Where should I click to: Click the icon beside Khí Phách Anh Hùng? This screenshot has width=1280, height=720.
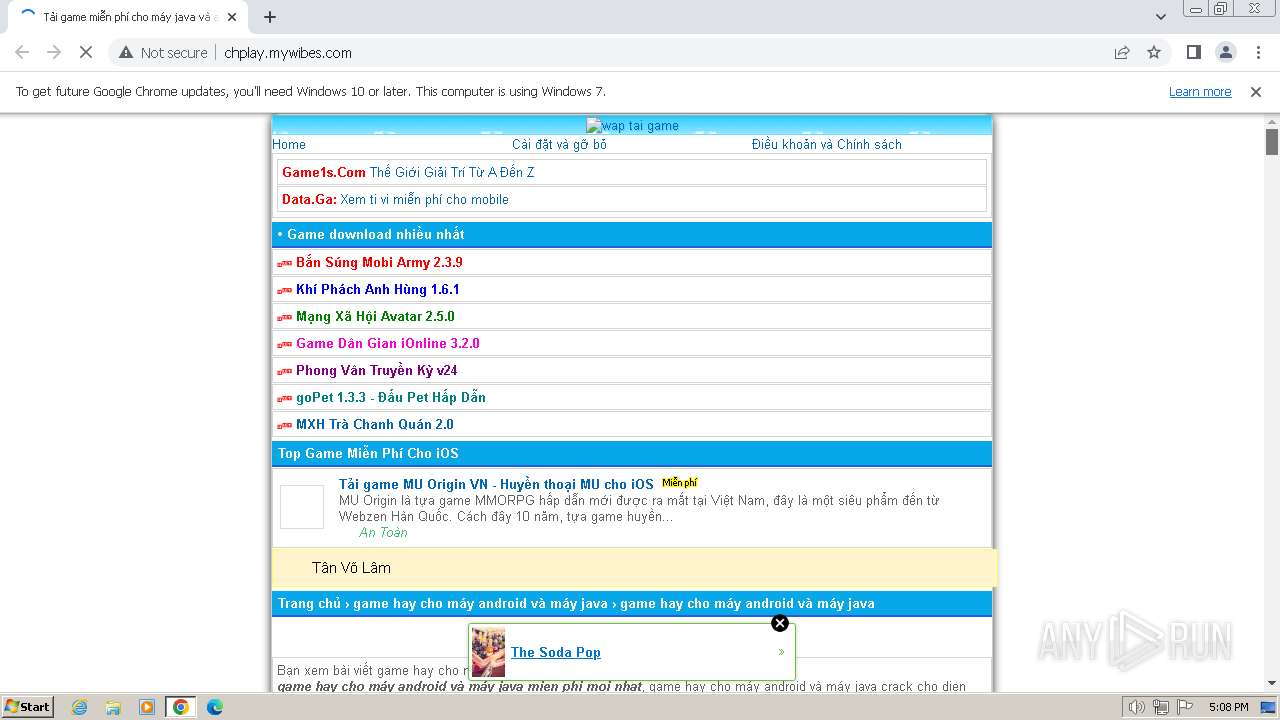click(x=285, y=290)
